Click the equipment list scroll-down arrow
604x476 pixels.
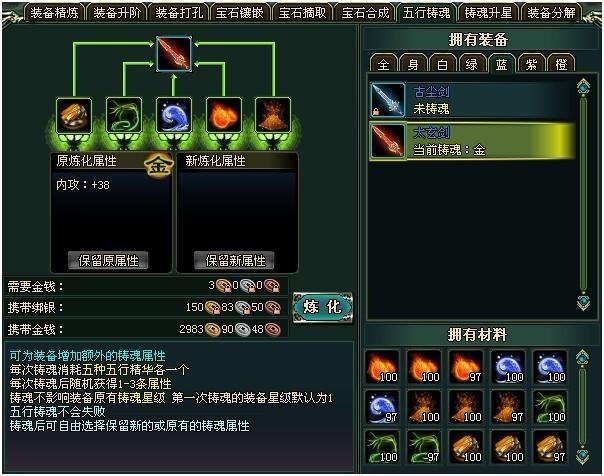pos(583,302)
